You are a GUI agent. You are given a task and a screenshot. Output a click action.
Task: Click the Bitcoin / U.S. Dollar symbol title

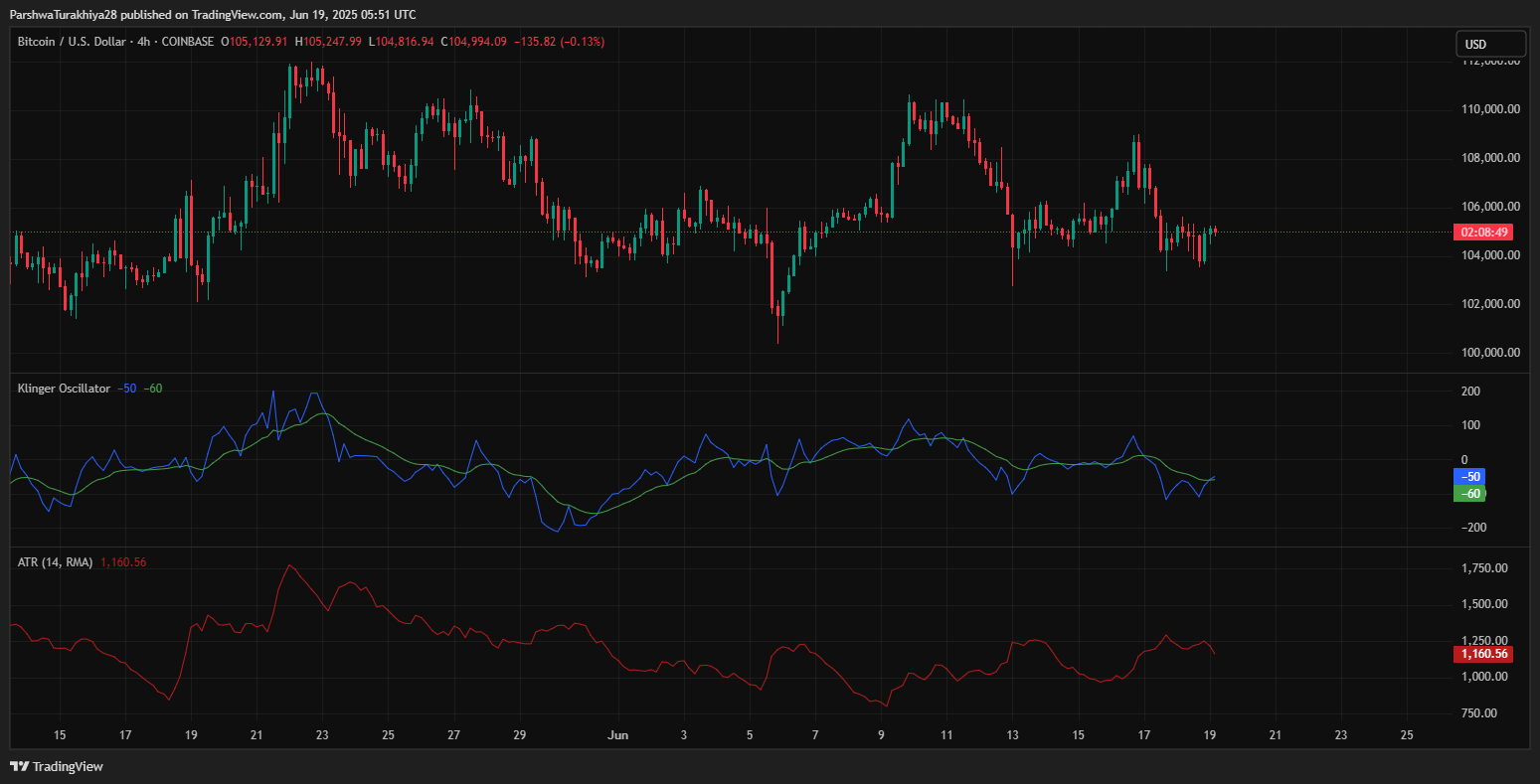pyautogui.click(x=70, y=42)
